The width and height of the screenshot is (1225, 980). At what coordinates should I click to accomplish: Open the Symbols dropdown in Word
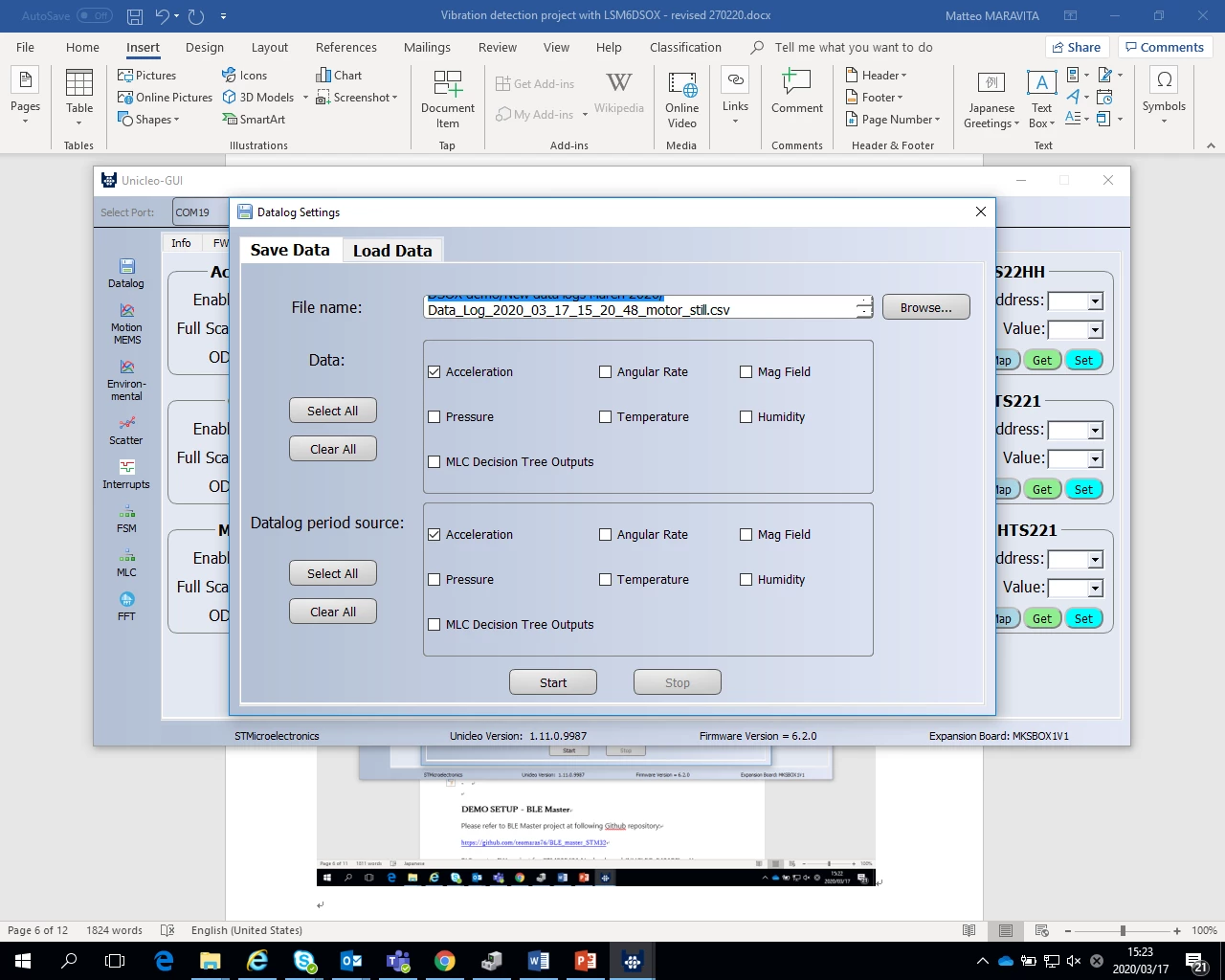[x=1164, y=96]
